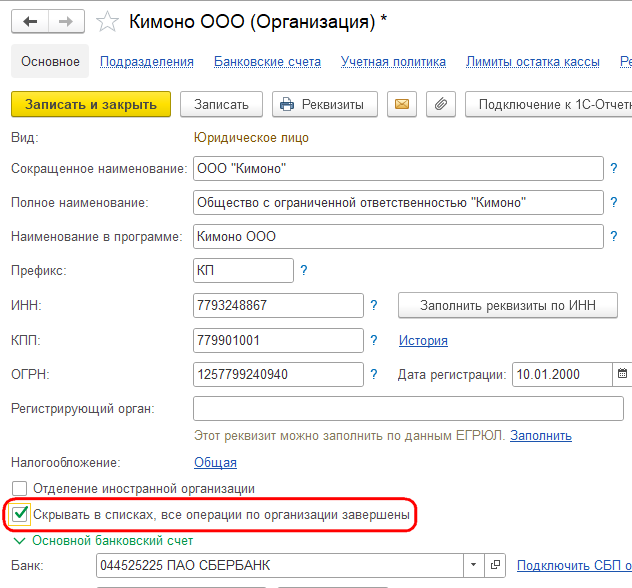632x588 pixels.
Task: Focus the ИНН input field
Action: point(278,305)
